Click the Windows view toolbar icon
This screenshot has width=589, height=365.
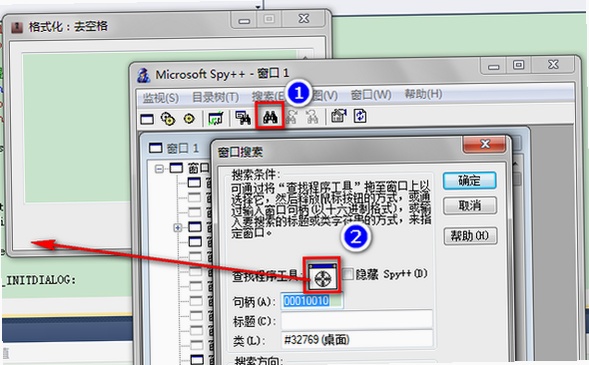coord(147,119)
